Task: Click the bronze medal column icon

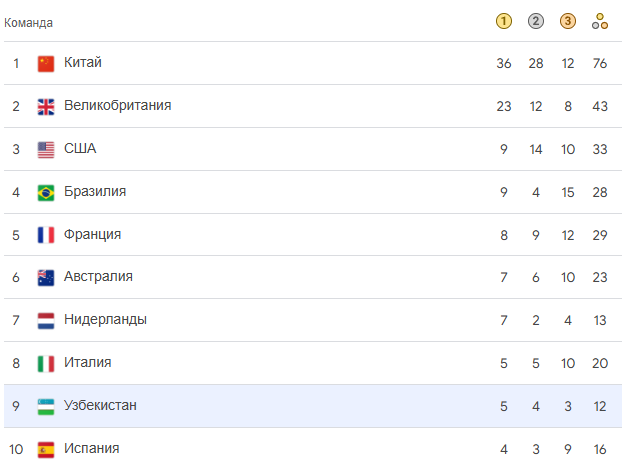Action: click(568, 21)
